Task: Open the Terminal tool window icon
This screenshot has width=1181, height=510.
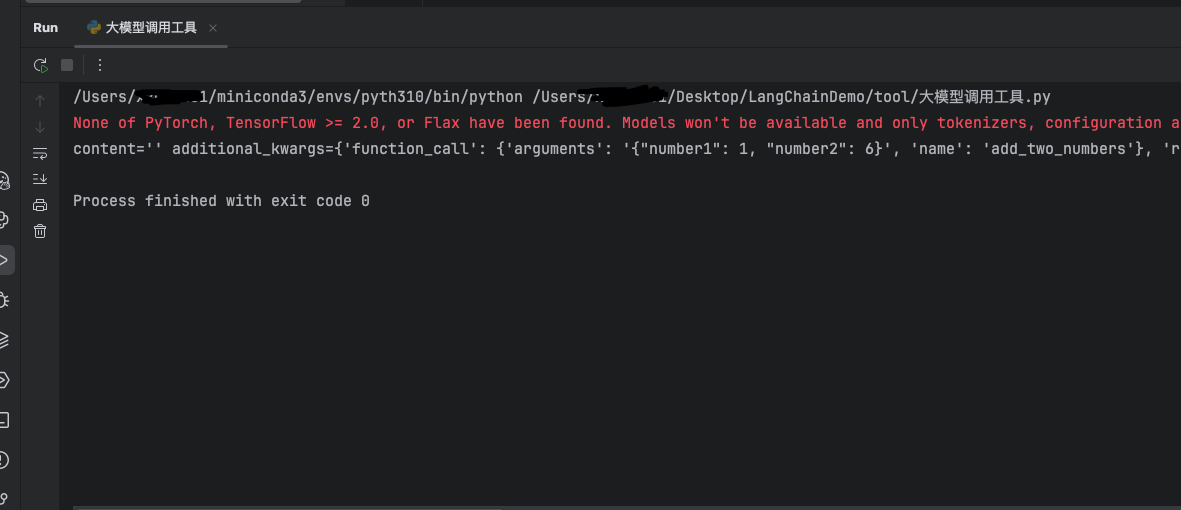Action: tap(4, 420)
